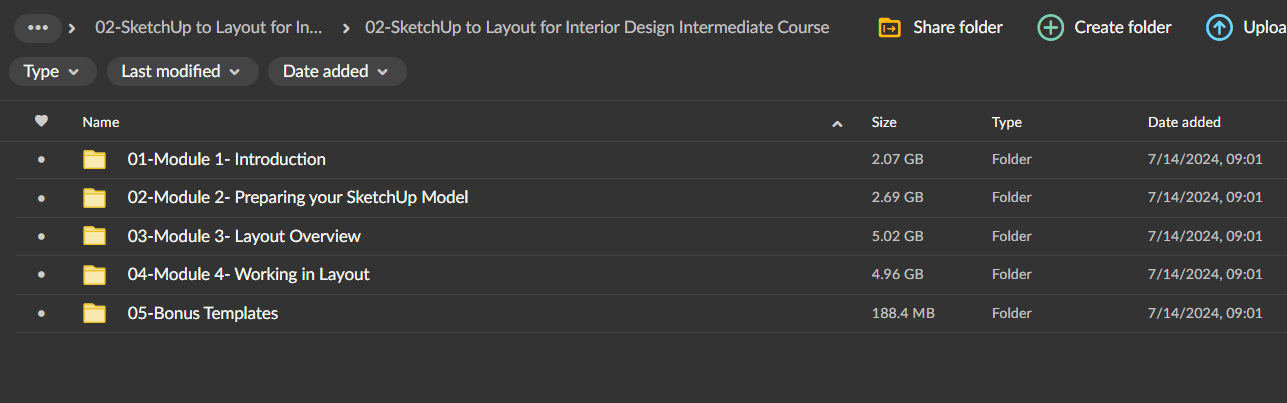Expand the Last modified filter dropdown
Image resolution: width=1287 pixels, height=403 pixels.
(181, 72)
